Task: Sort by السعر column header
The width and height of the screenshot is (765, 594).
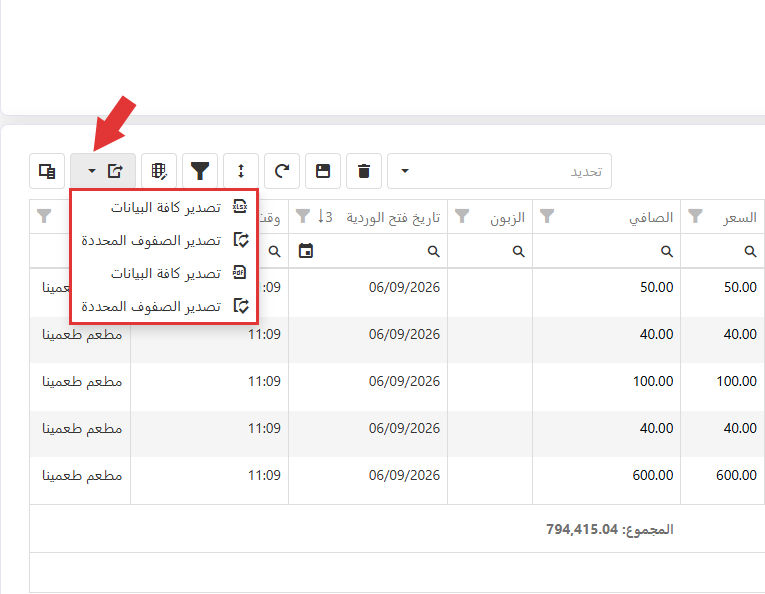Action: [x=740, y=217]
